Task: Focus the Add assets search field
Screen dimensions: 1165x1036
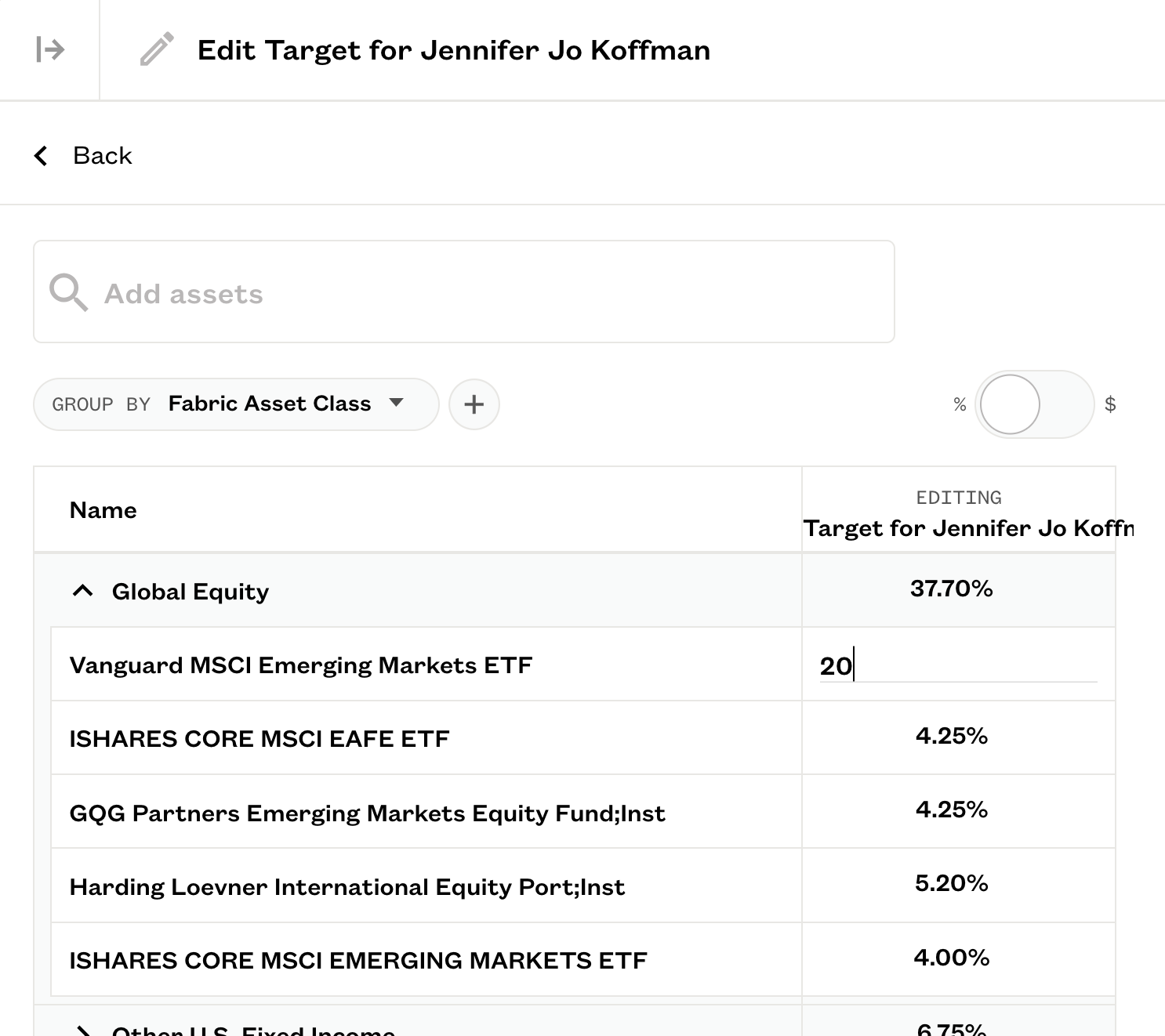Action: pos(464,292)
